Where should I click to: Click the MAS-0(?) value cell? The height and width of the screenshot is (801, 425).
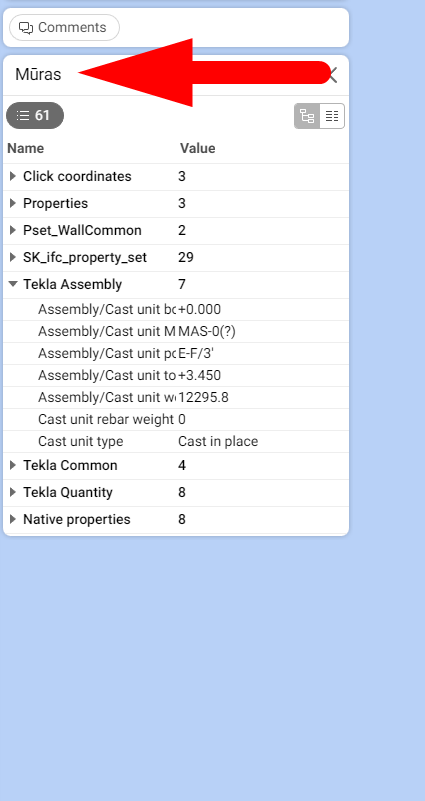pyautogui.click(x=207, y=332)
